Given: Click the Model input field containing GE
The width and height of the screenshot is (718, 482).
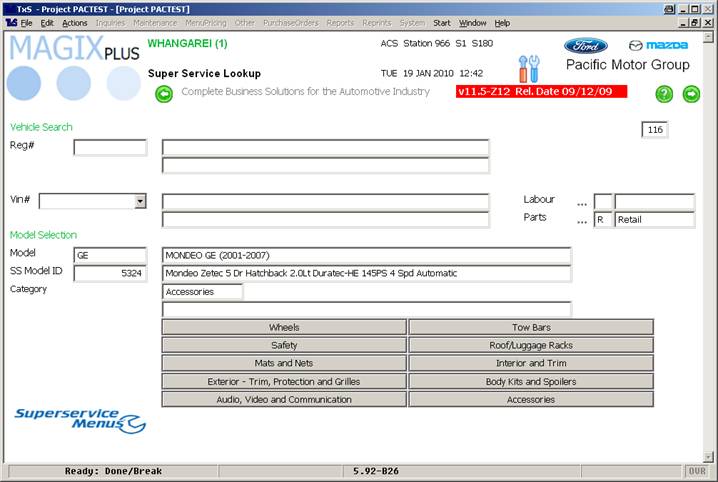Looking at the screenshot, I should 110,255.
